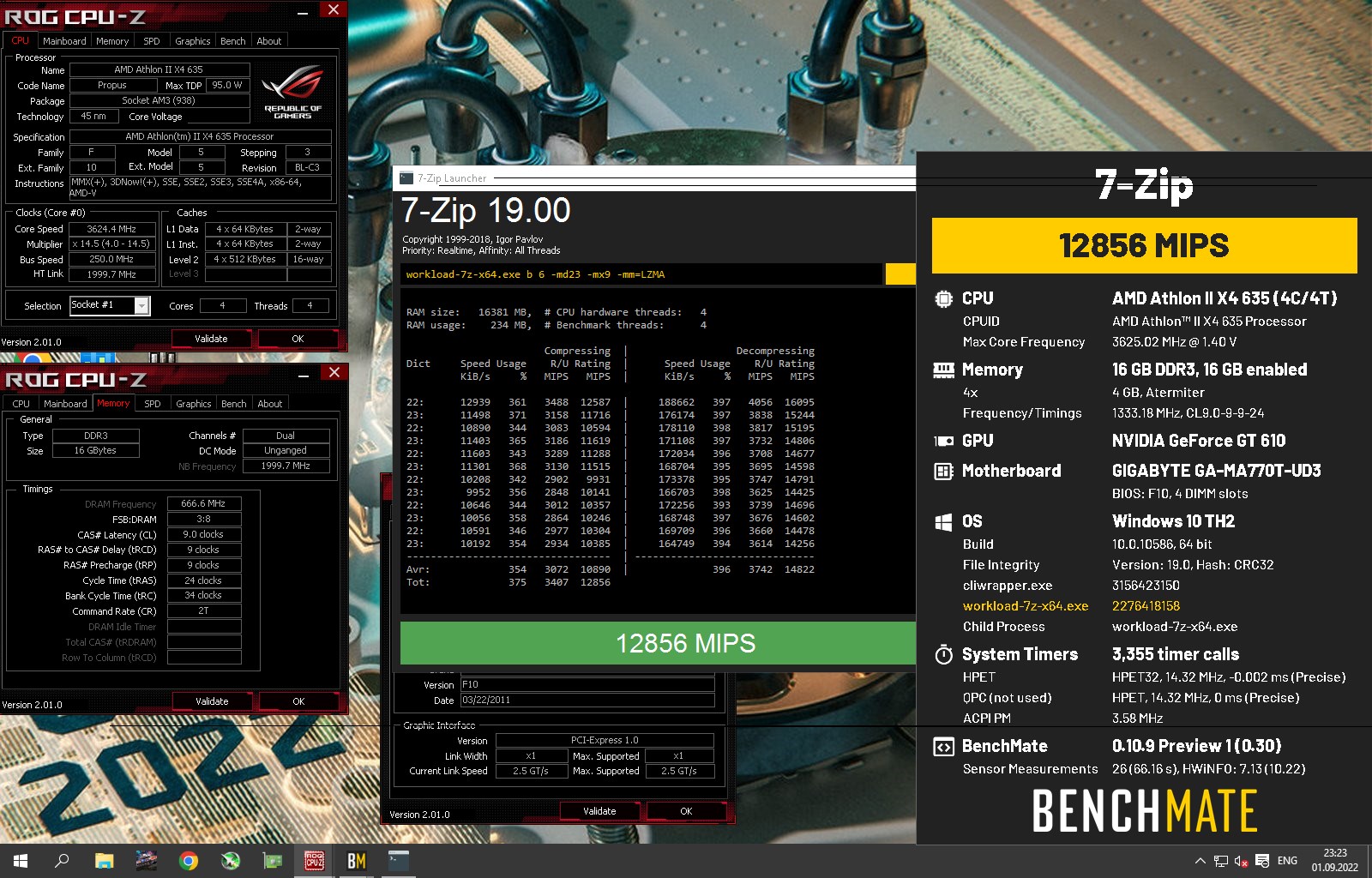Click the muted volume tray icon
The image size is (1372, 878).
[1241, 861]
